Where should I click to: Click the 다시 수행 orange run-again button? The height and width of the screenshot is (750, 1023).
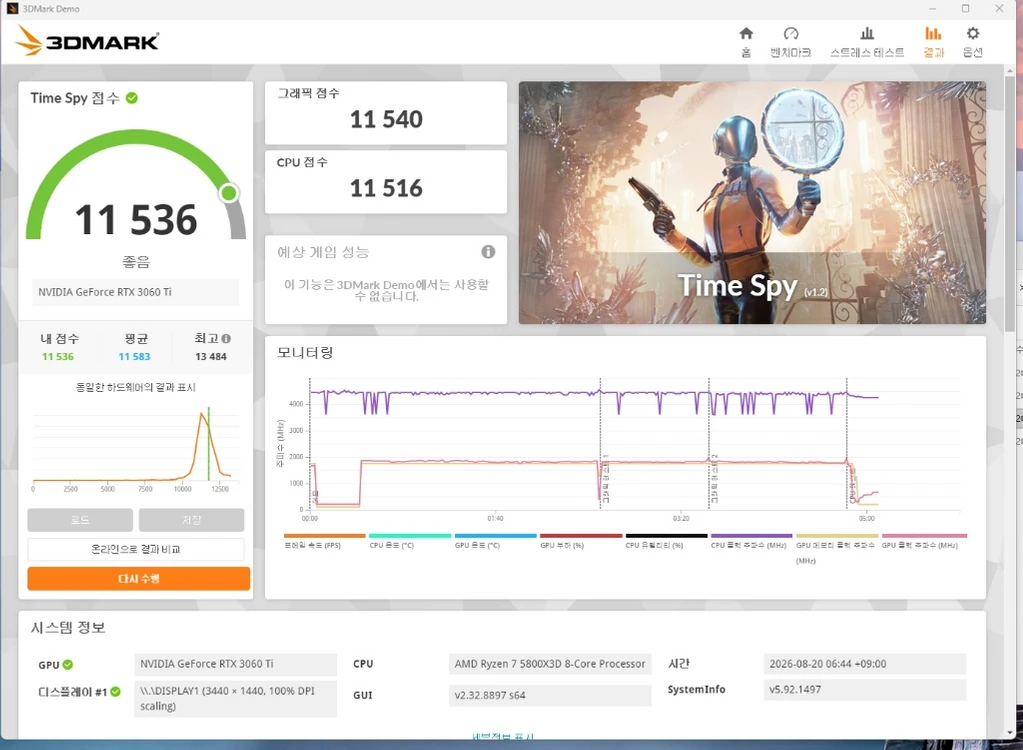click(138, 578)
